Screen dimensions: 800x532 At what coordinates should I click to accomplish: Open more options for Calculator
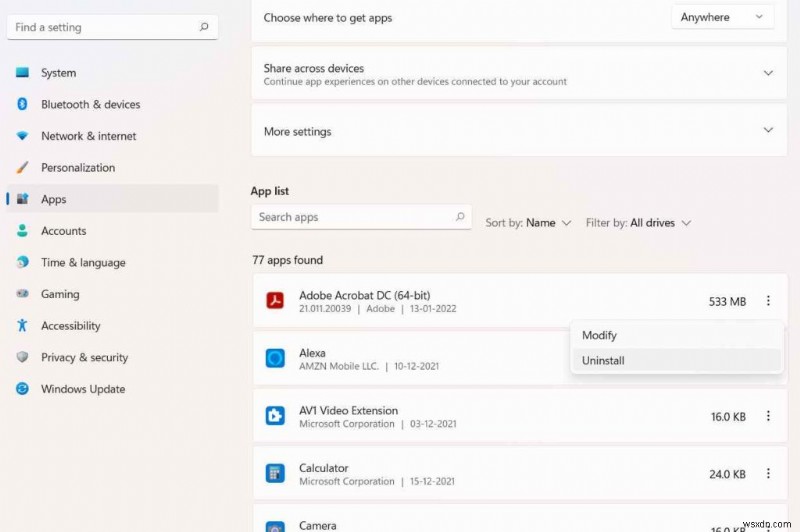click(768, 474)
